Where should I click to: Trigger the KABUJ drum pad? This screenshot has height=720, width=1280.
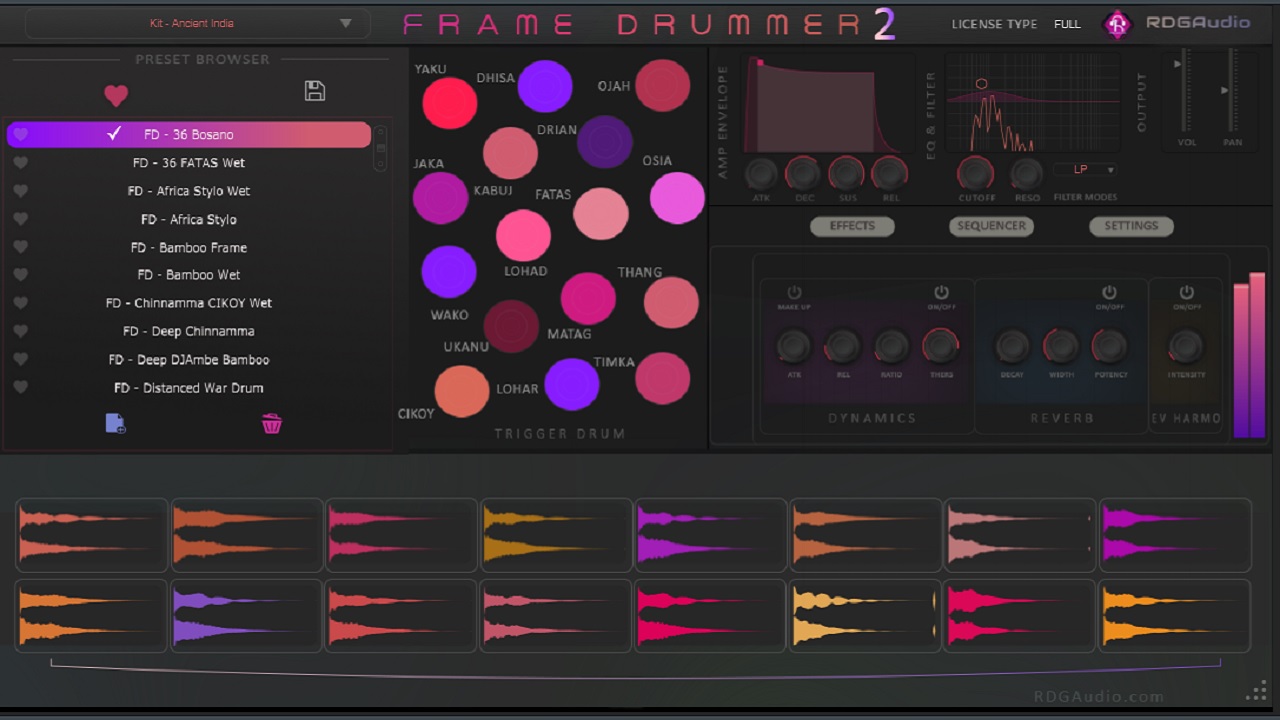pos(510,153)
